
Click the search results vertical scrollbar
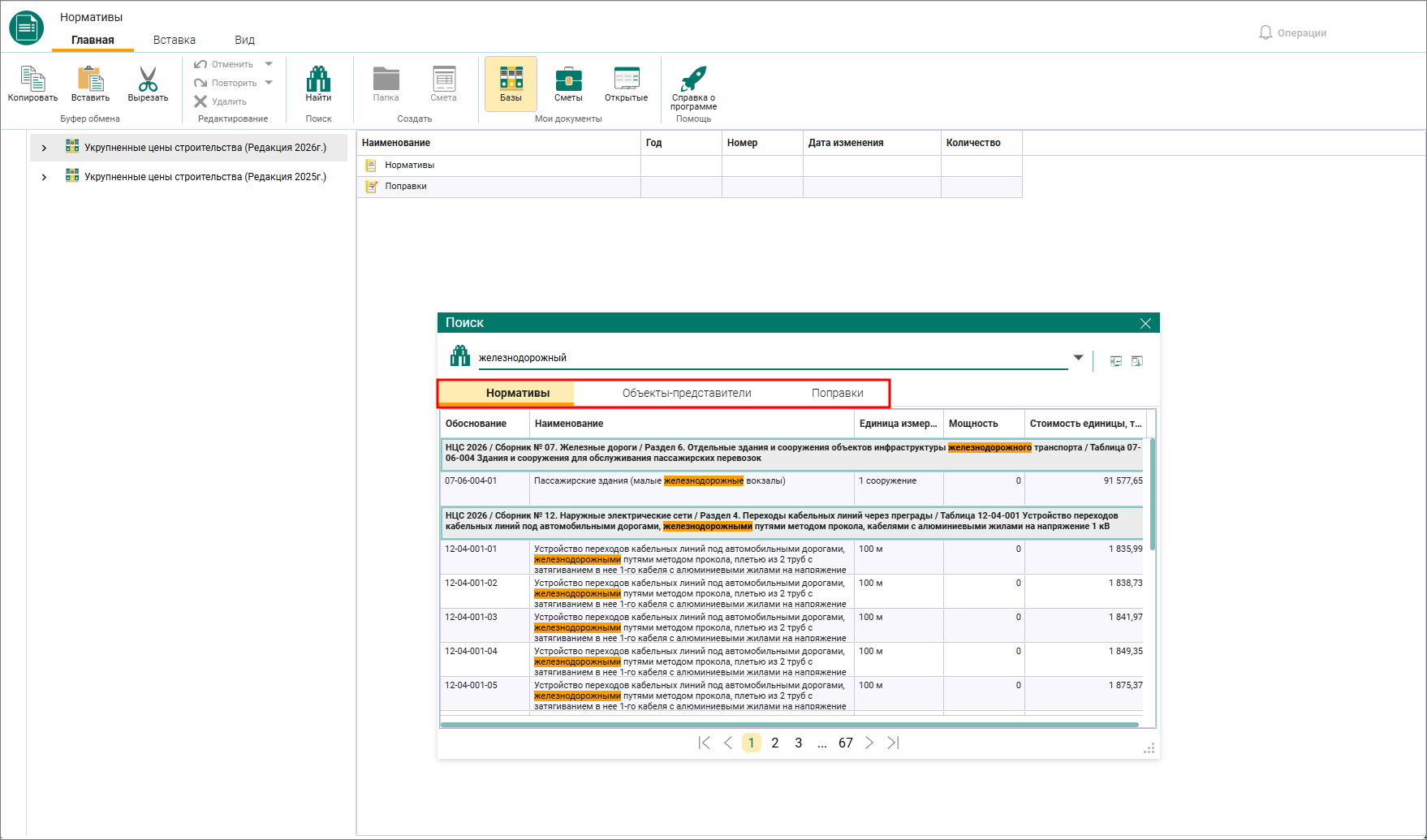point(1152,568)
